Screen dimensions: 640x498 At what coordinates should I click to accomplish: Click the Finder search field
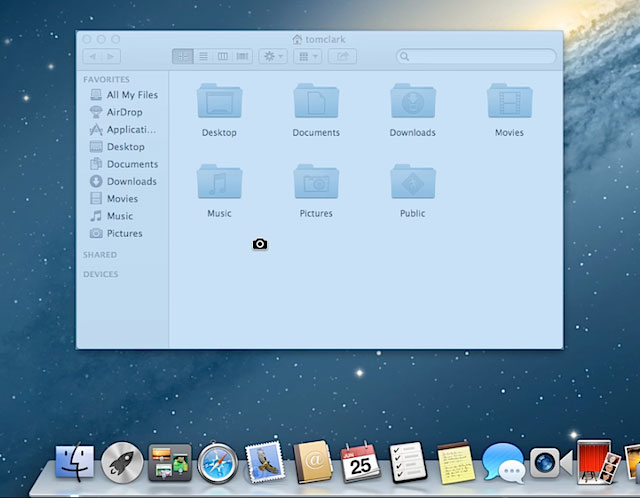tap(476, 56)
